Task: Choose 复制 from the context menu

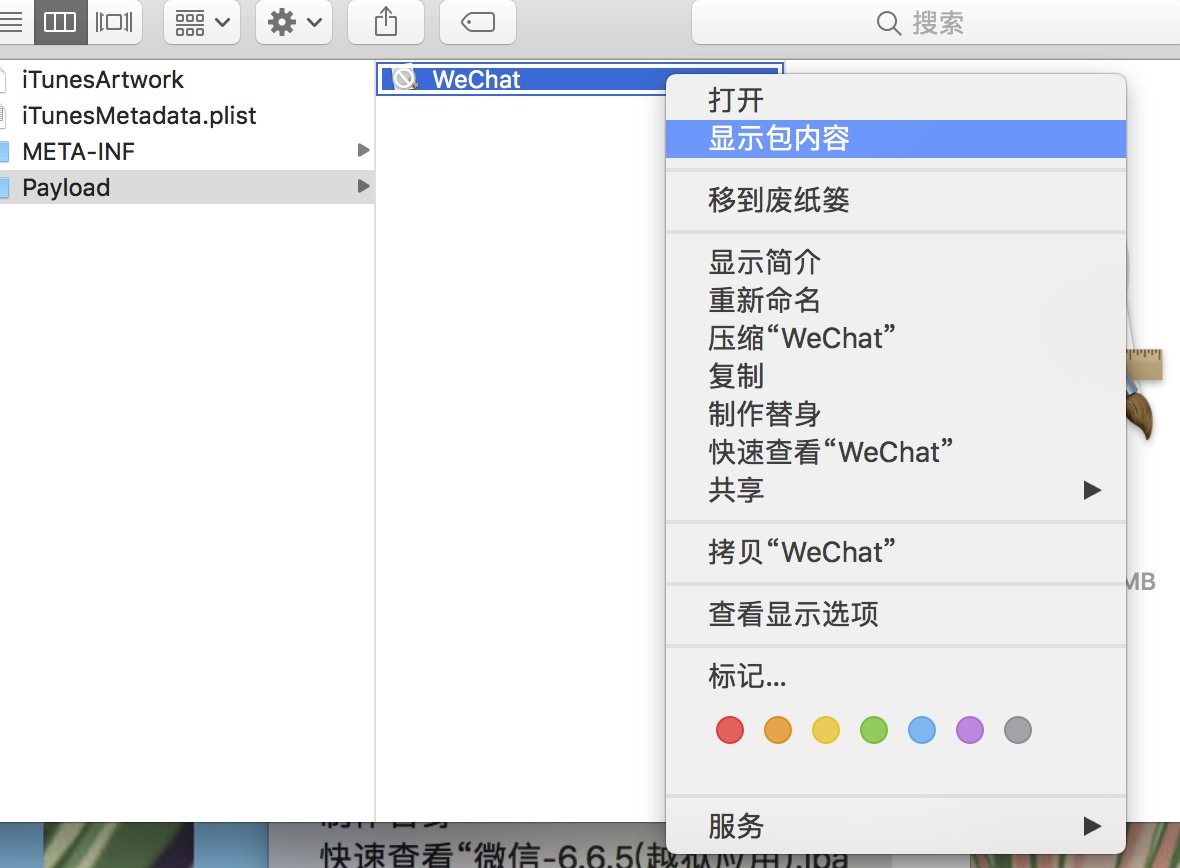Action: (x=896, y=376)
